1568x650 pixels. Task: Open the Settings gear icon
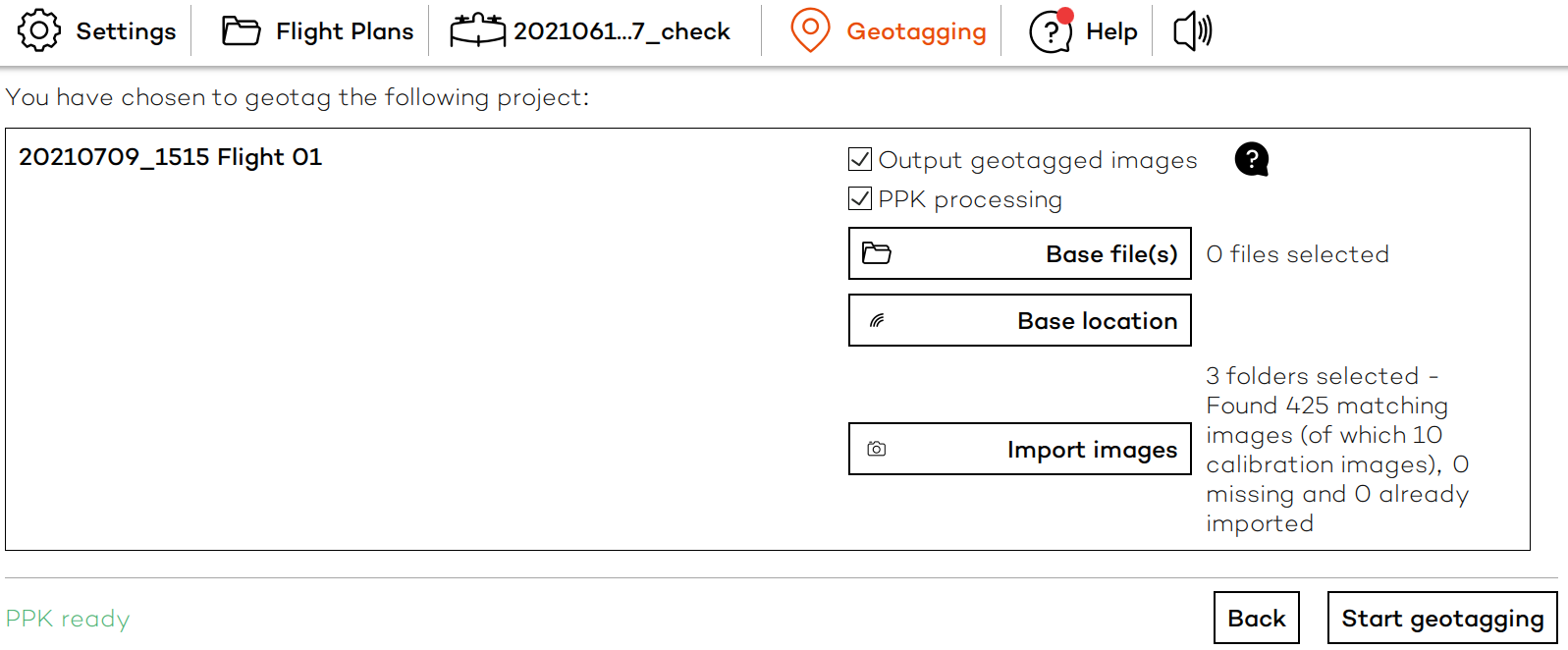tap(37, 30)
